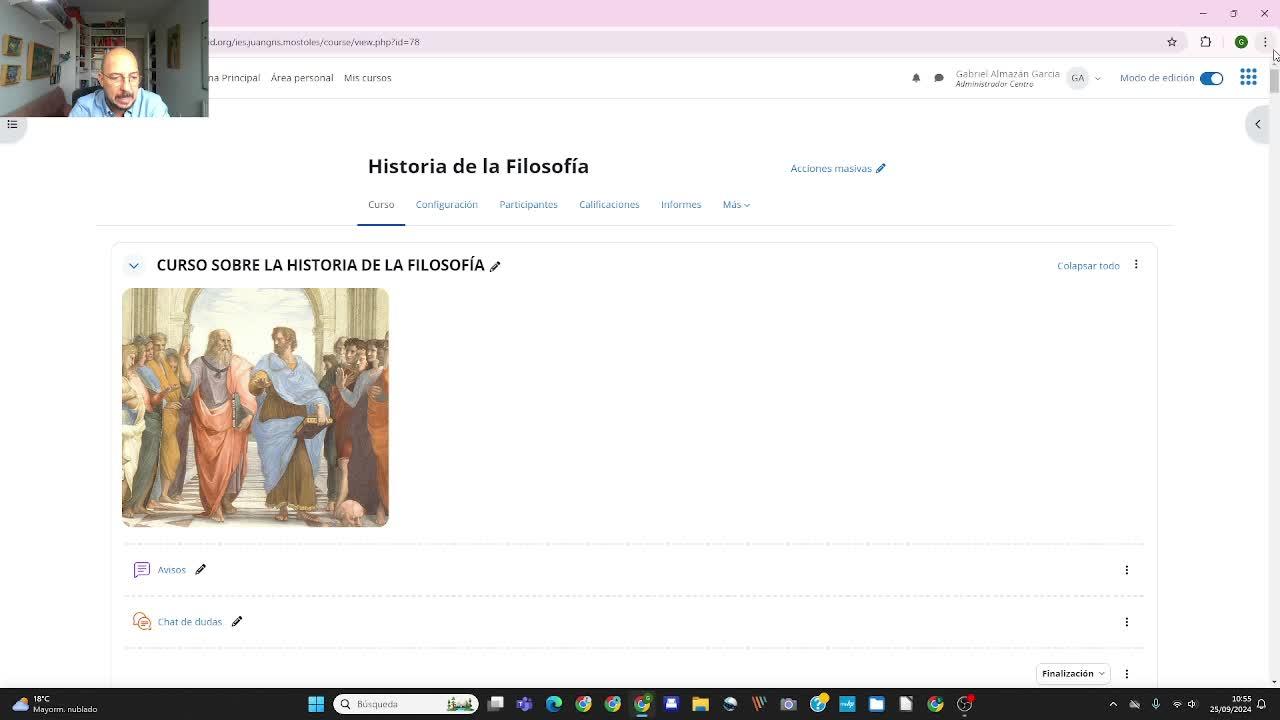1280x720 pixels.
Task: Select the Curso tab
Action: coord(381,204)
